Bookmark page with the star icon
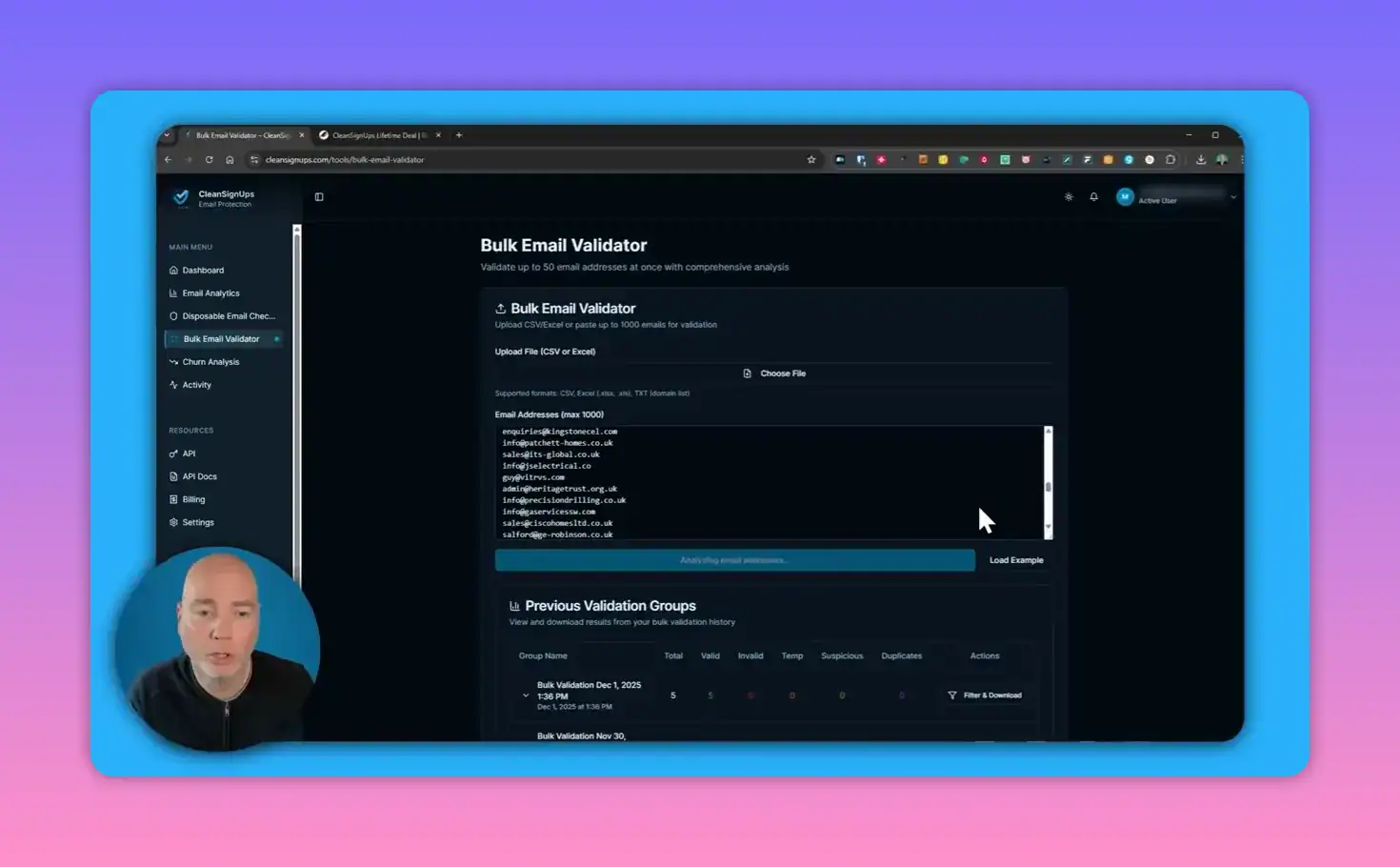The image size is (1400, 867). (811, 160)
